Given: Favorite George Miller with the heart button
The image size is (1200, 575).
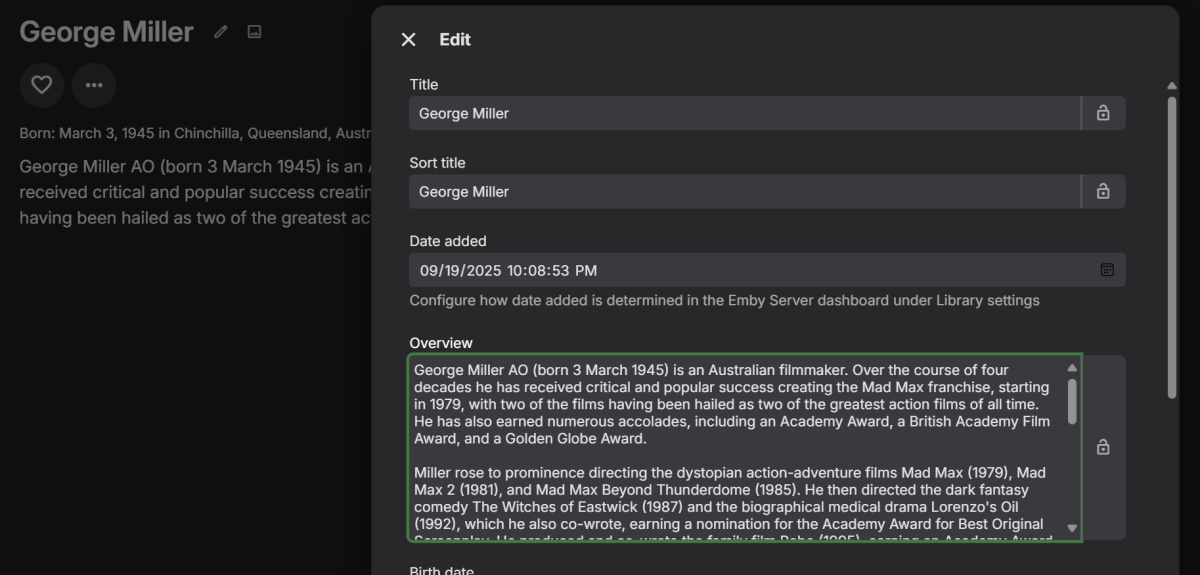Looking at the screenshot, I should [42, 85].
